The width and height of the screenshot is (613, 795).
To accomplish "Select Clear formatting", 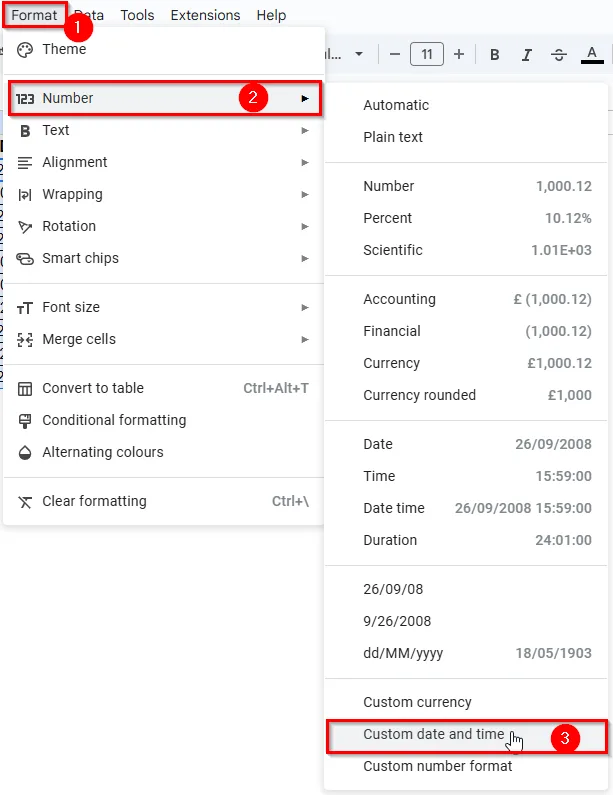I will click(x=164, y=501).
